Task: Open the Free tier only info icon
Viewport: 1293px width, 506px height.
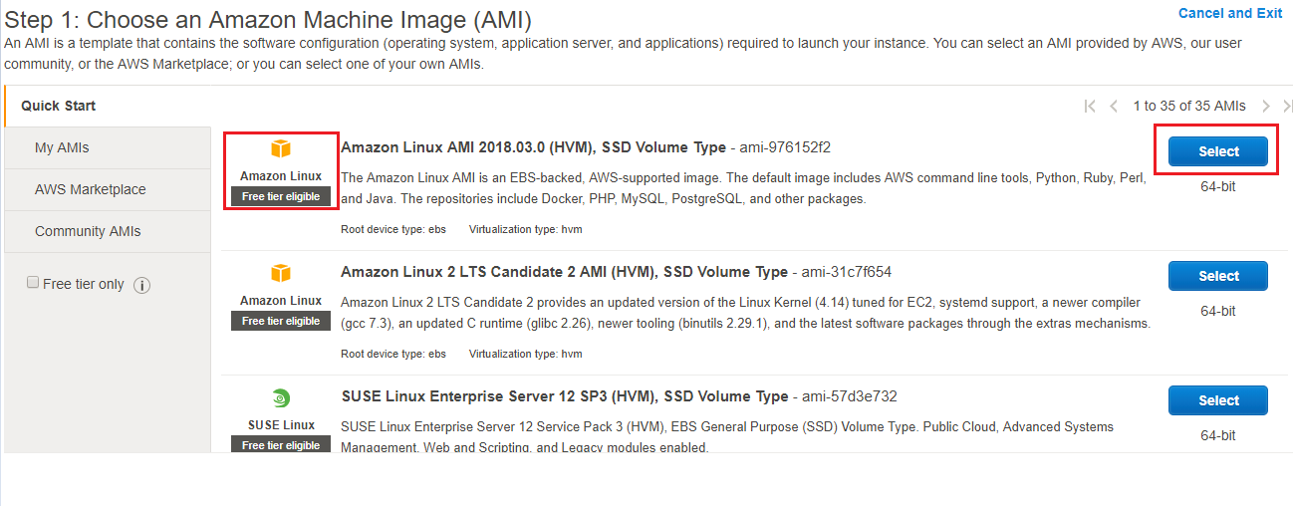Action: pyautogui.click(x=142, y=285)
